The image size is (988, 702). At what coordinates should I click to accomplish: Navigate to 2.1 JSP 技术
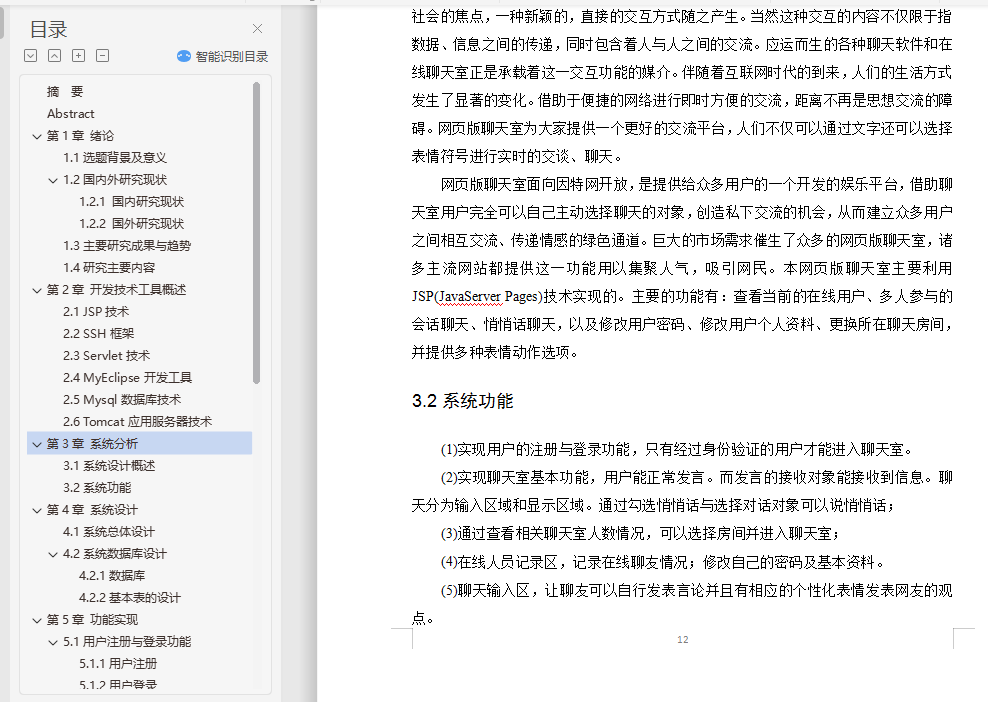96,311
